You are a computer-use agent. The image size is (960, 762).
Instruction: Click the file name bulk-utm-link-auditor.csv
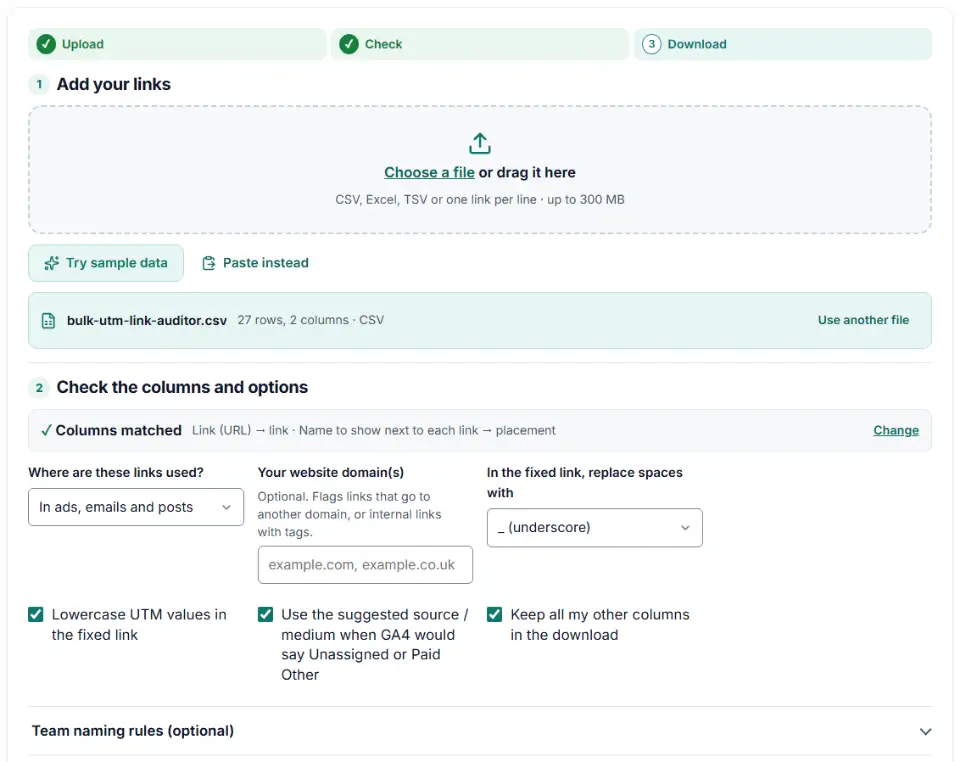tap(147, 321)
